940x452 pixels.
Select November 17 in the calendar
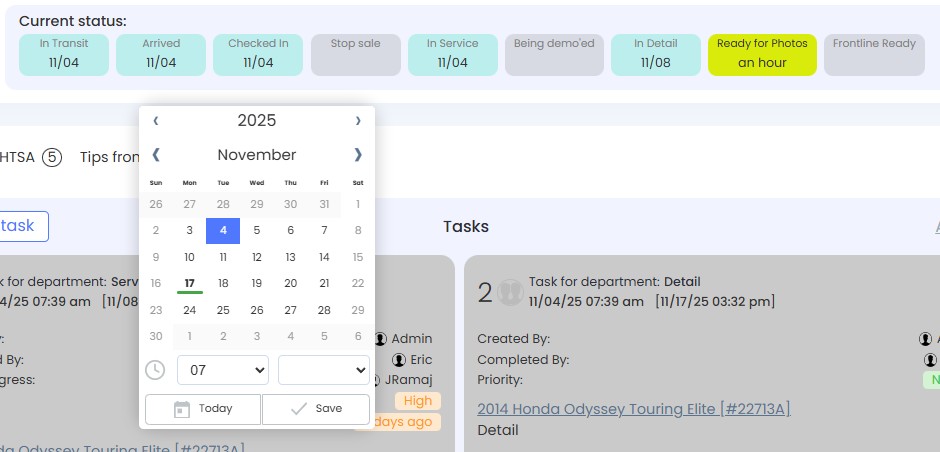[x=190, y=283]
